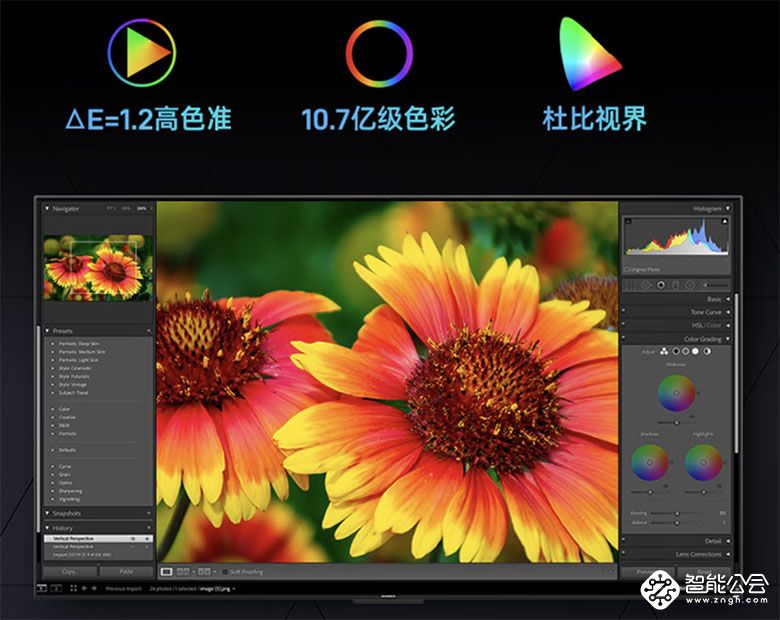Click the Copy button
Screen dimensions: 780x620
[69, 571]
